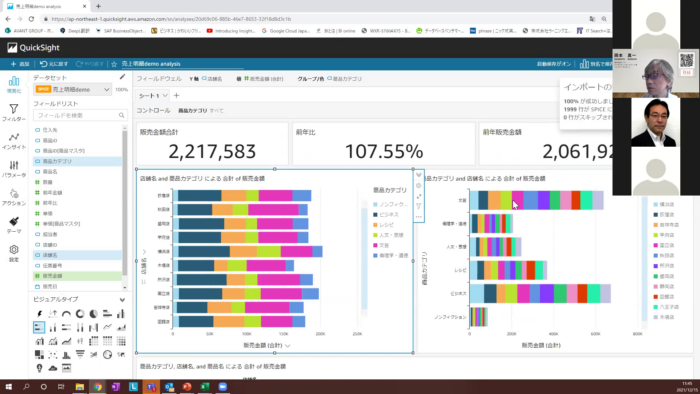Toggle the favorite star next to the analysis name
Image resolution: width=700 pixels, height=394 pixels.
(114, 64)
